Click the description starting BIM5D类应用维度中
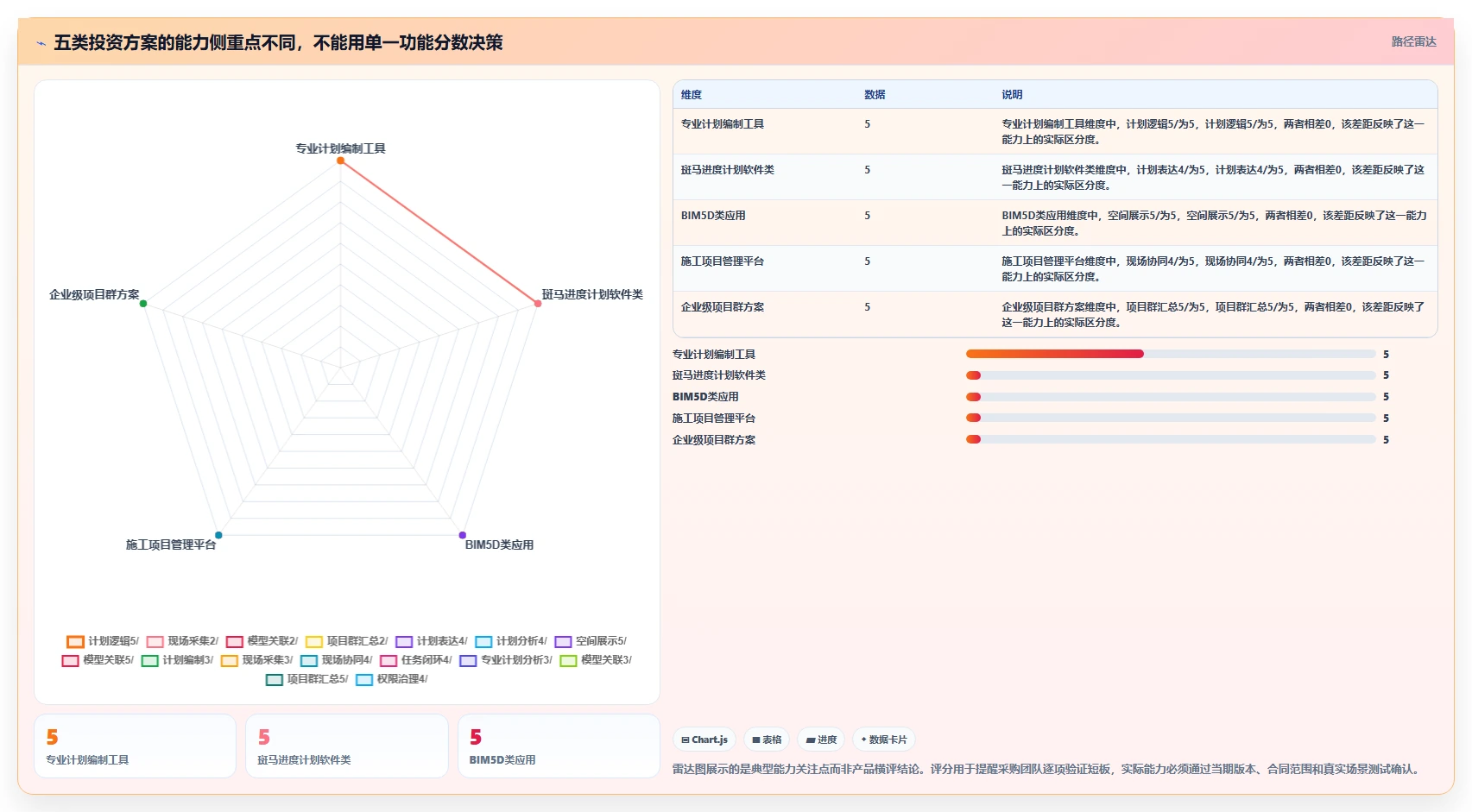This screenshot has height=812, width=1472. point(1214,223)
